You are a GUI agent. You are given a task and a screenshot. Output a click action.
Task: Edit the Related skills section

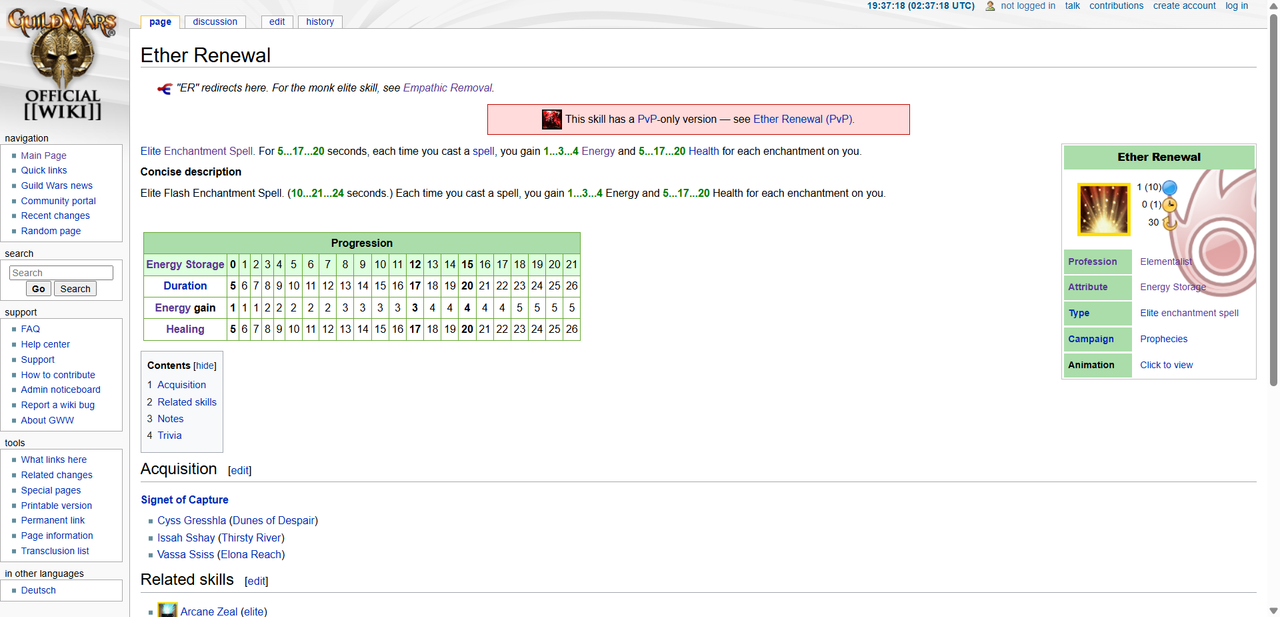(256, 581)
